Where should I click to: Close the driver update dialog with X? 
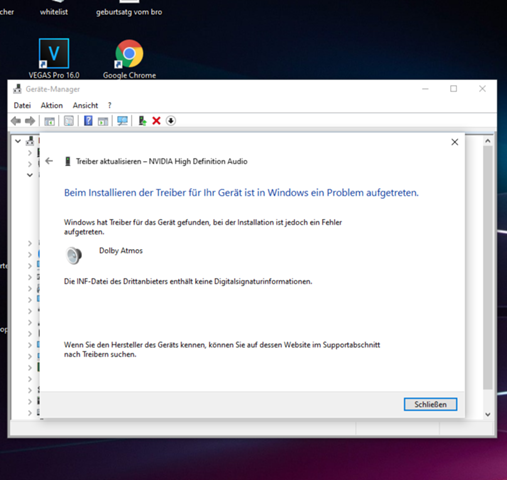coord(455,142)
